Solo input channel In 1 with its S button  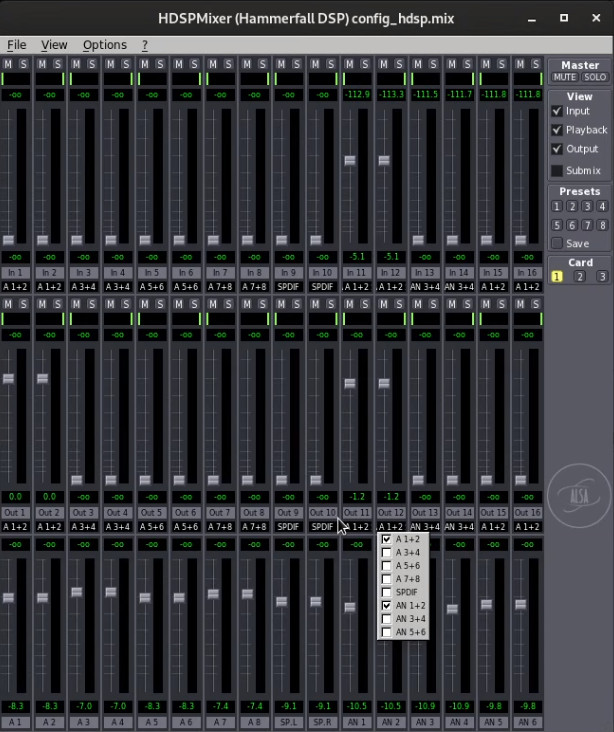point(23,64)
